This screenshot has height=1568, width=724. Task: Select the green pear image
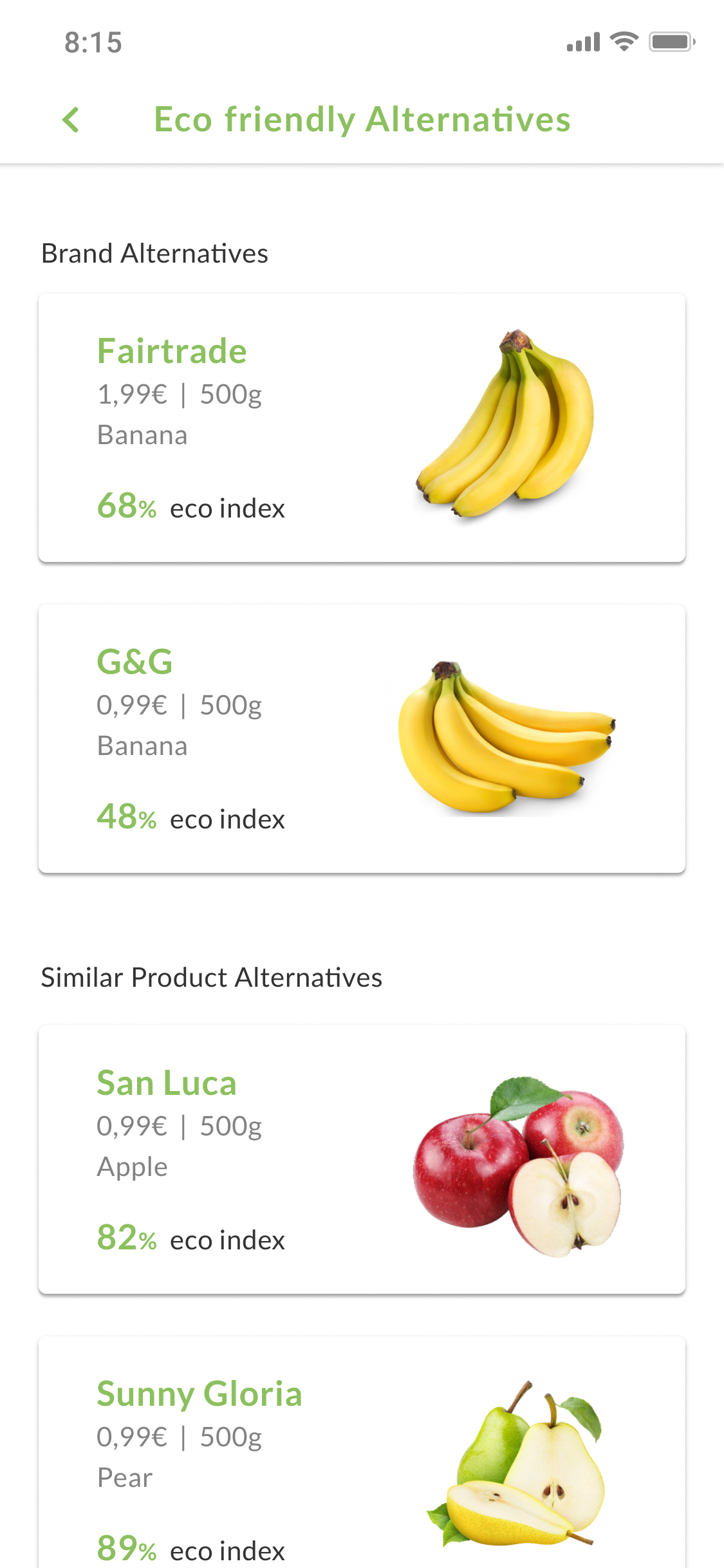tap(516, 1464)
